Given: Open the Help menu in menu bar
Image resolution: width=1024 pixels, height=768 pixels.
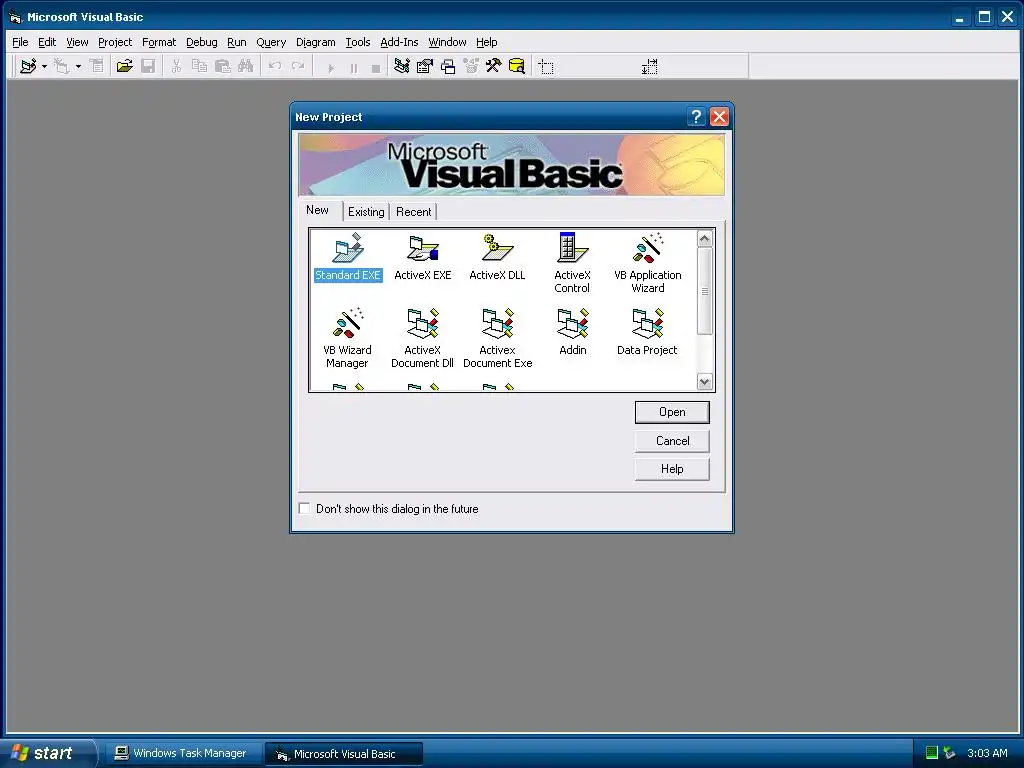Looking at the screenshot, I should [487, 42].
